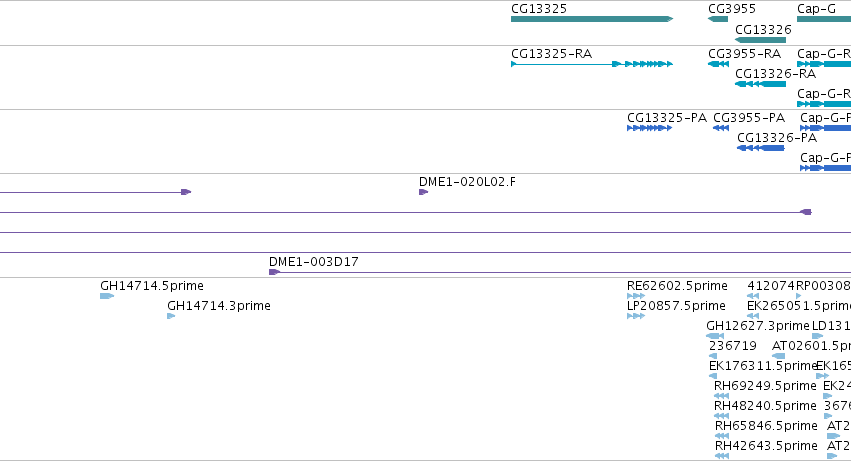
Task: Click the RH42643.5prime label
Action: 766,446
